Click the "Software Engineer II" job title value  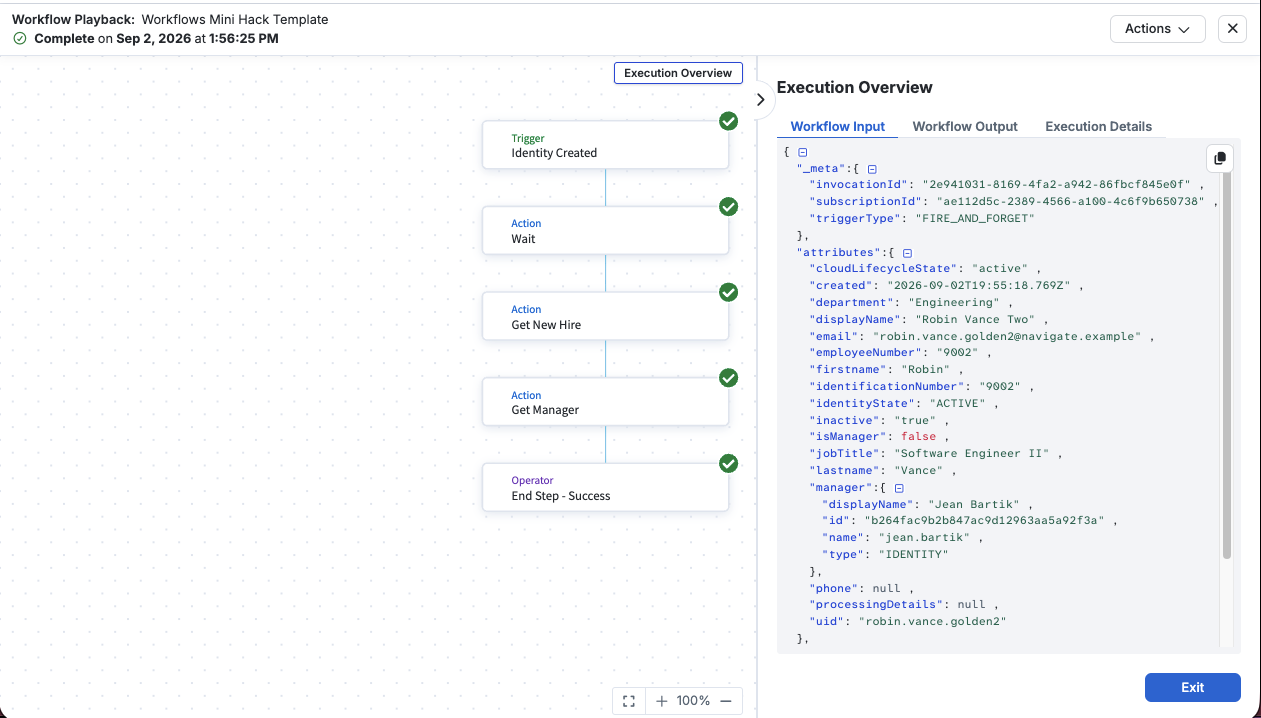[971, 454]
